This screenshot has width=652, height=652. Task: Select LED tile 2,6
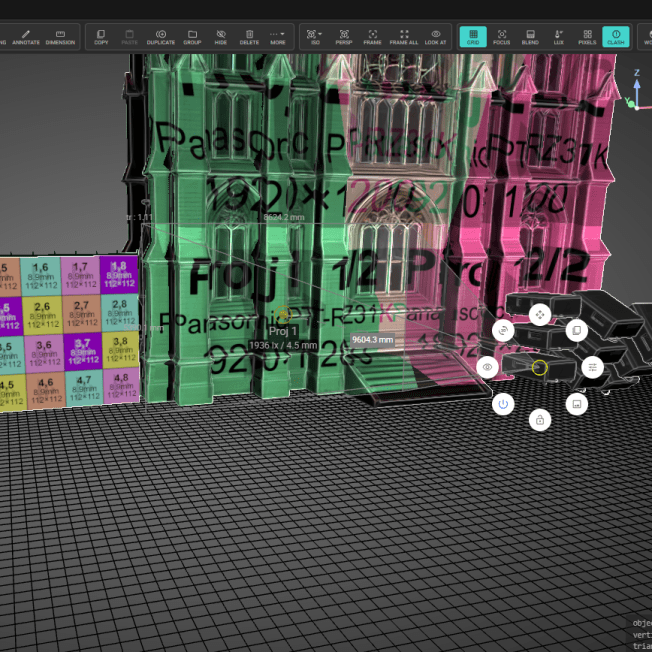43,315
